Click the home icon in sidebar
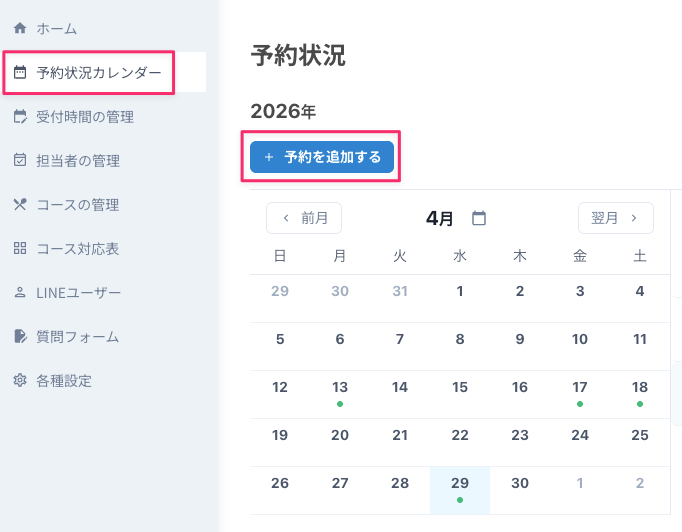Viewport: 682px width, 532px height. coord(20,28)
